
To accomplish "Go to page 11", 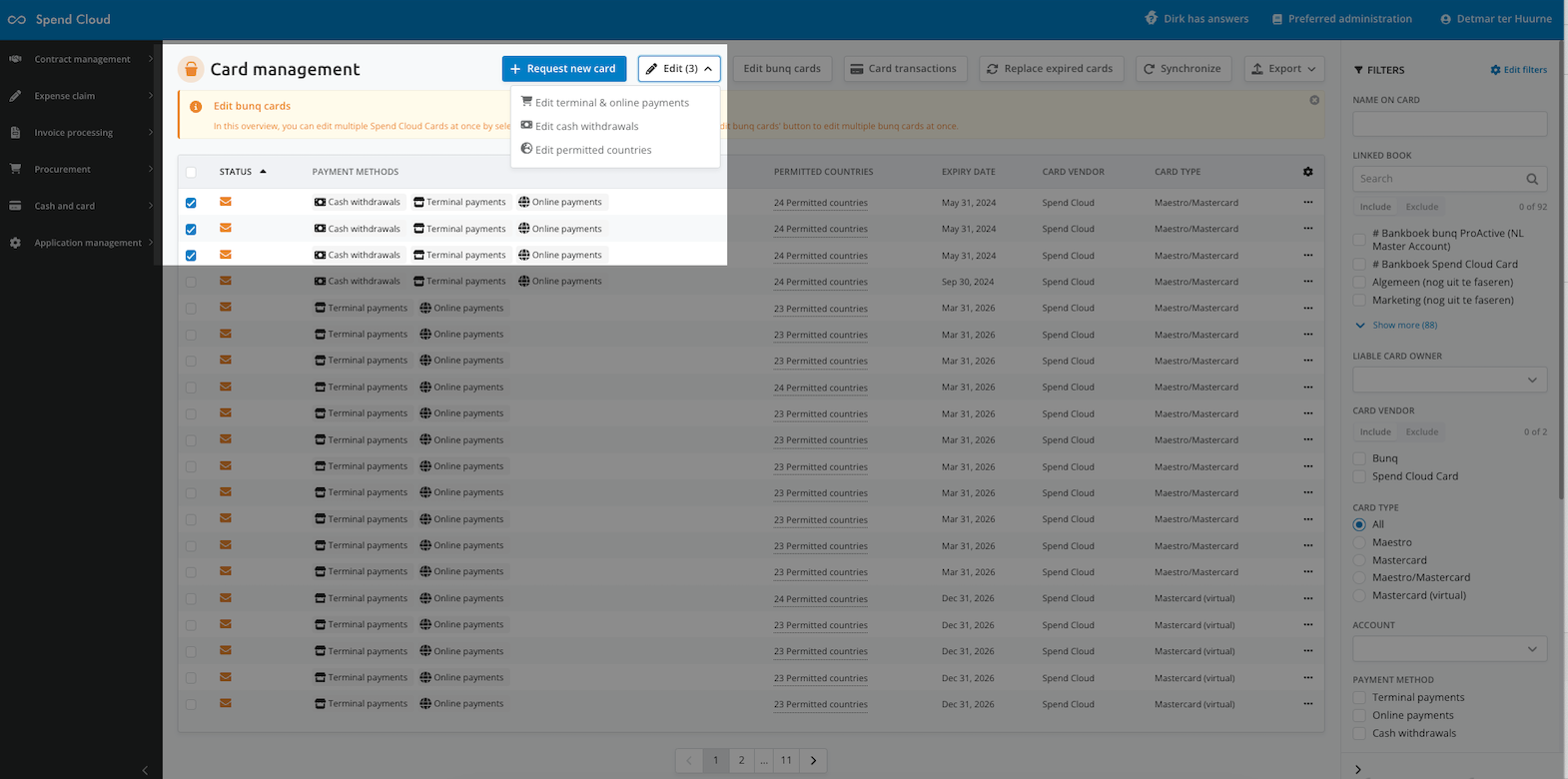I will [x=787, y=760].
